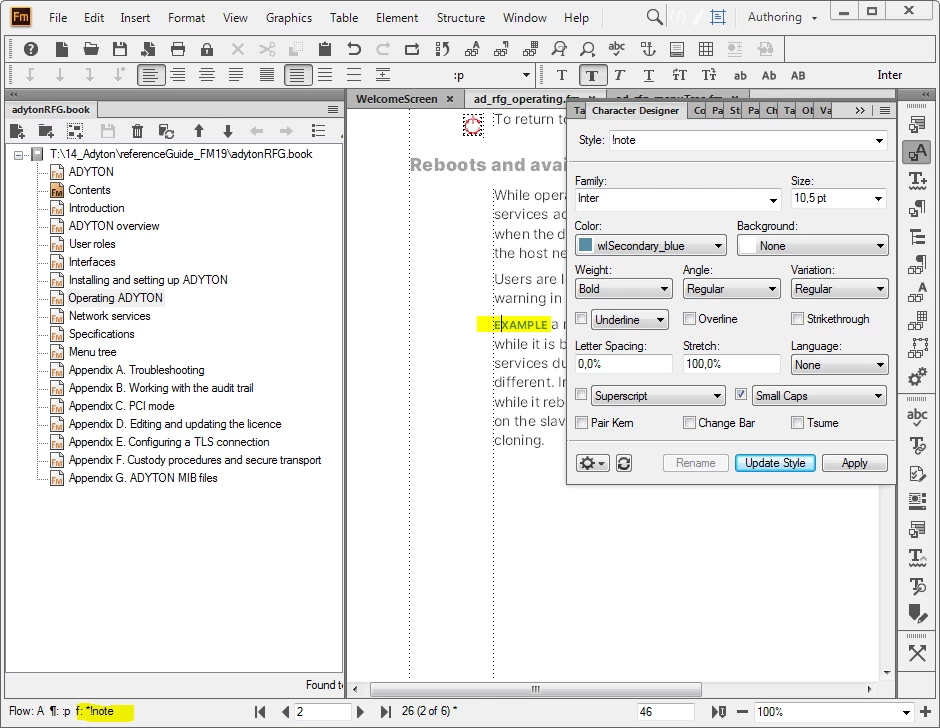This screenshot has width=940, height=728.
Task: Click the Rename button
Action: (x=695, y=463)
